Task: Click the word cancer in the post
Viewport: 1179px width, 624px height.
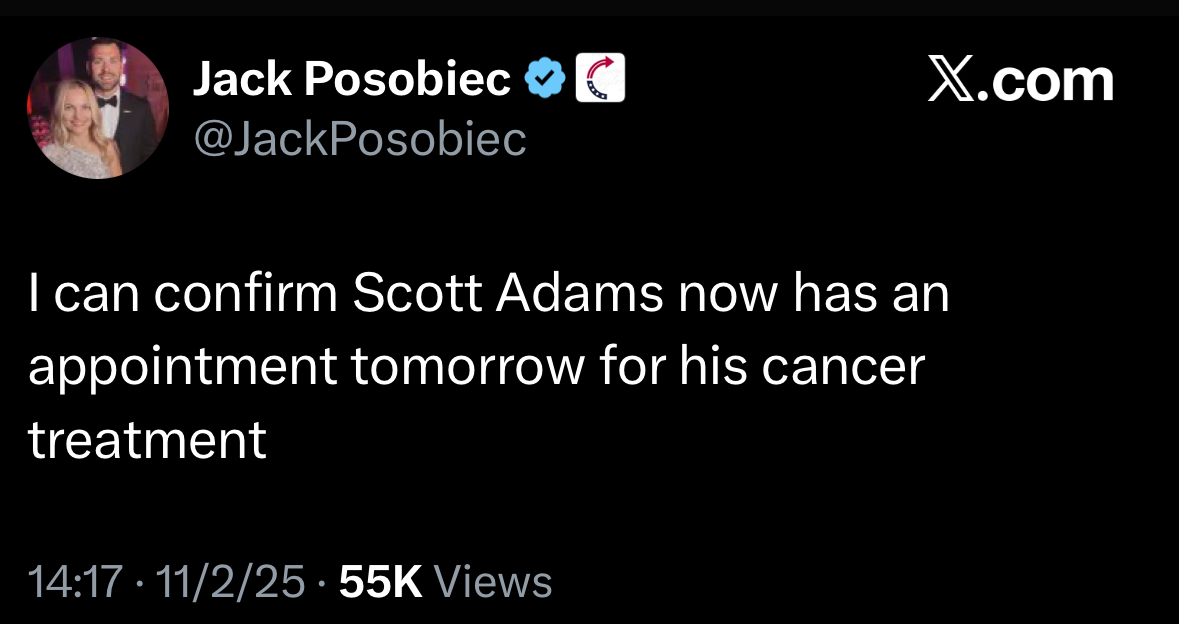Action: (843, 368)
